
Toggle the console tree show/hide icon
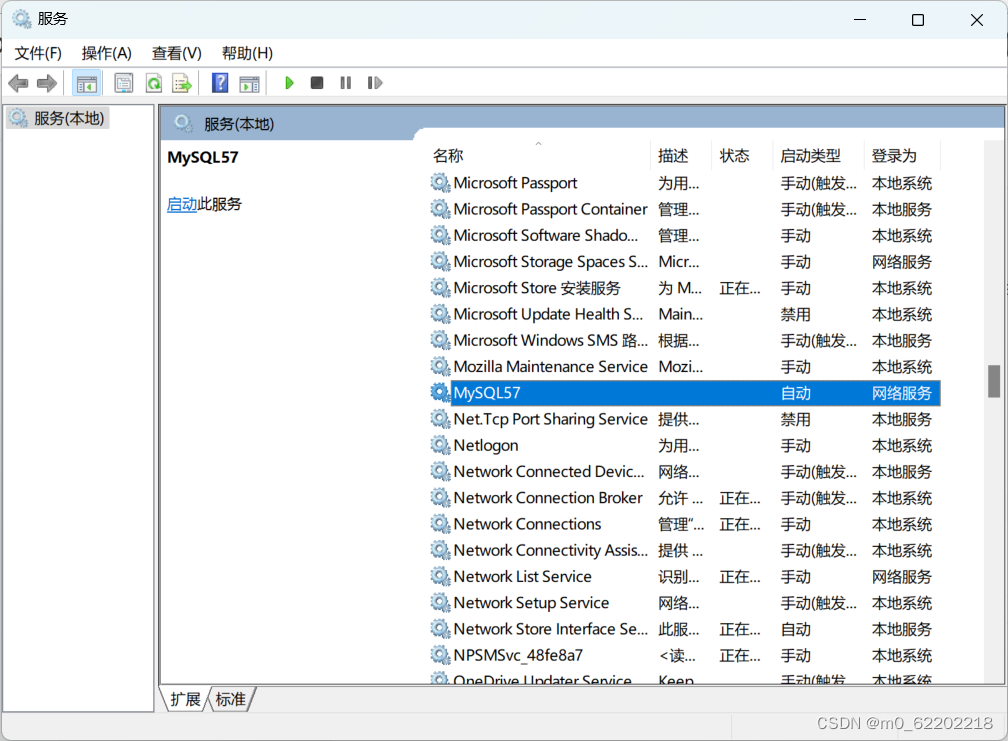86,83
